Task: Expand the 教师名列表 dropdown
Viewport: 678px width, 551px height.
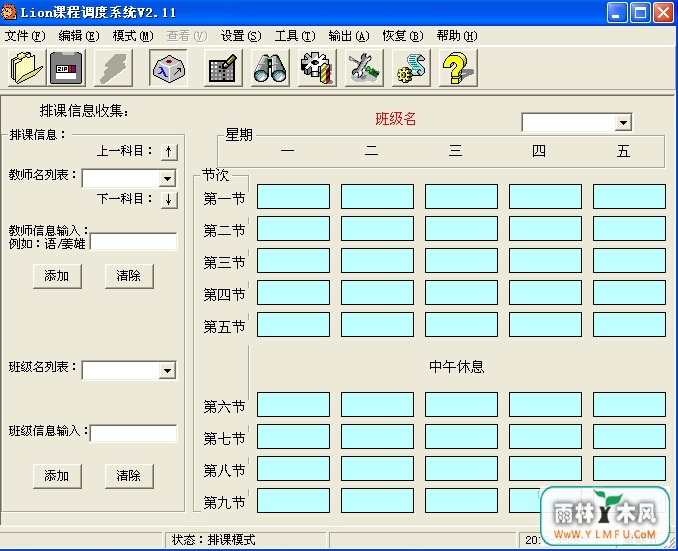Action: [x=167, y=178]
